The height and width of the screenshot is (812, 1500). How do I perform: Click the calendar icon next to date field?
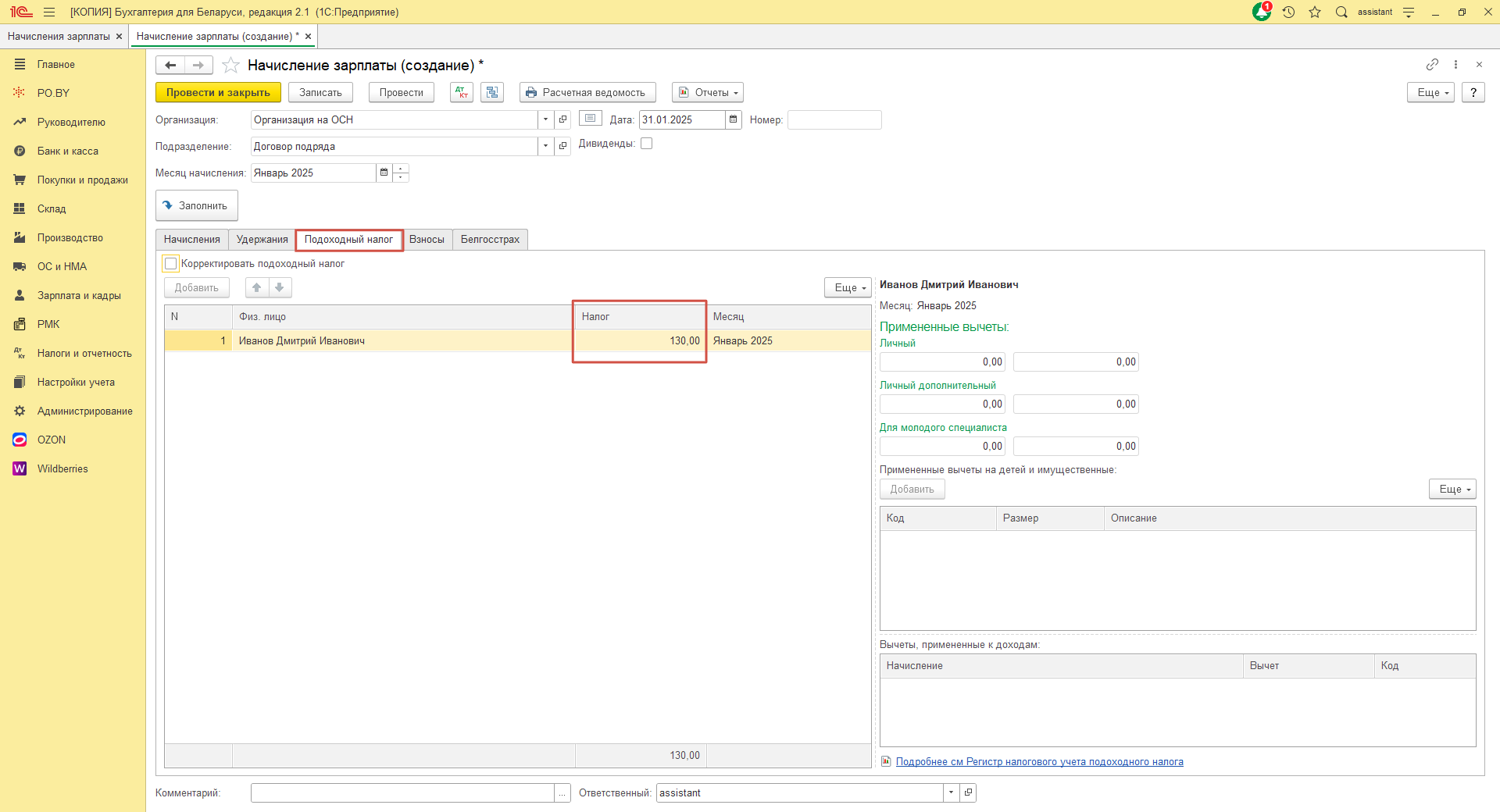pos(733,119)
